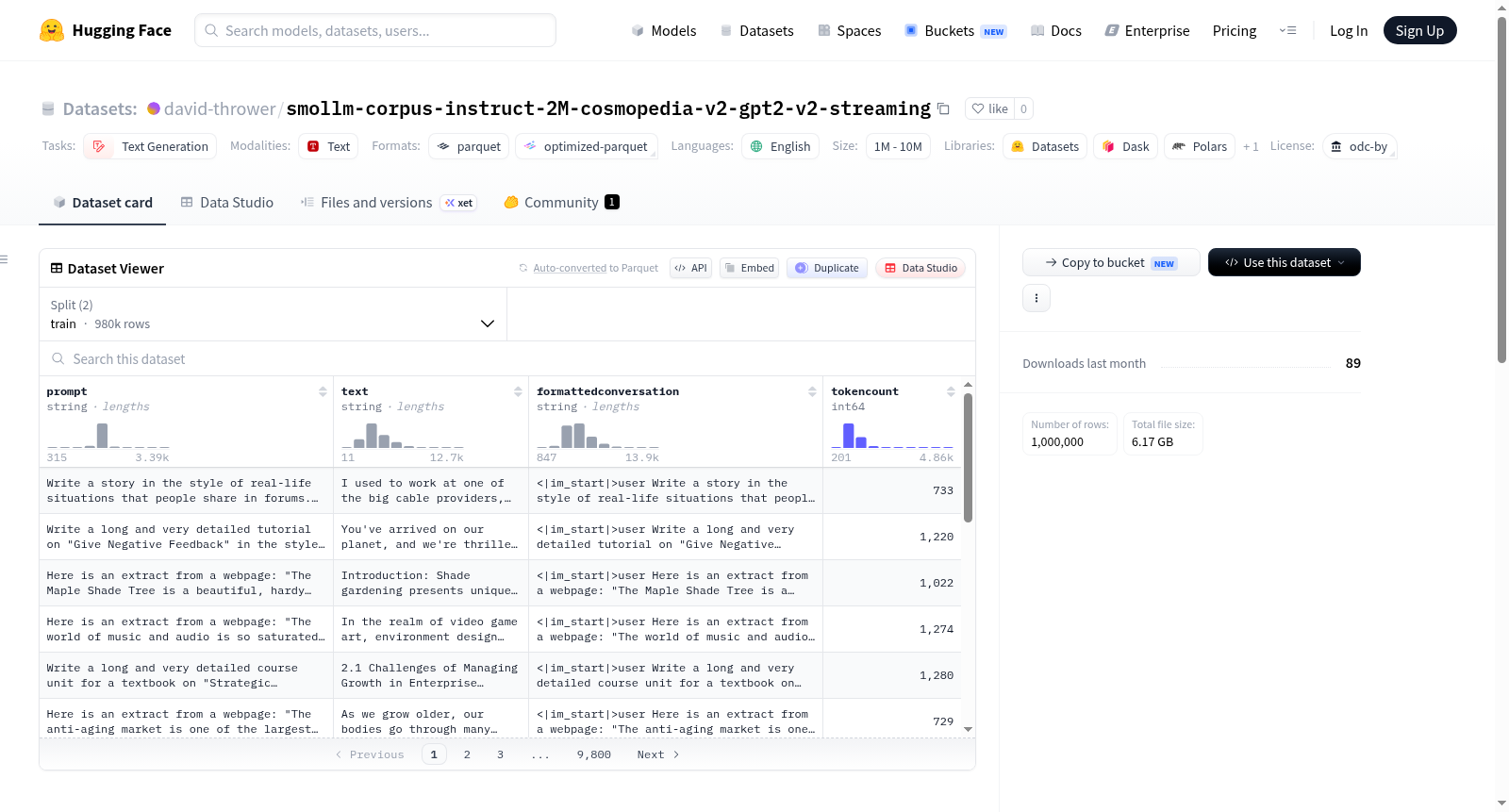Image resolution: width=1509 pixels, height=812 pixels.
Task: Show the +1 more libraries
Action: (1251, 146)
